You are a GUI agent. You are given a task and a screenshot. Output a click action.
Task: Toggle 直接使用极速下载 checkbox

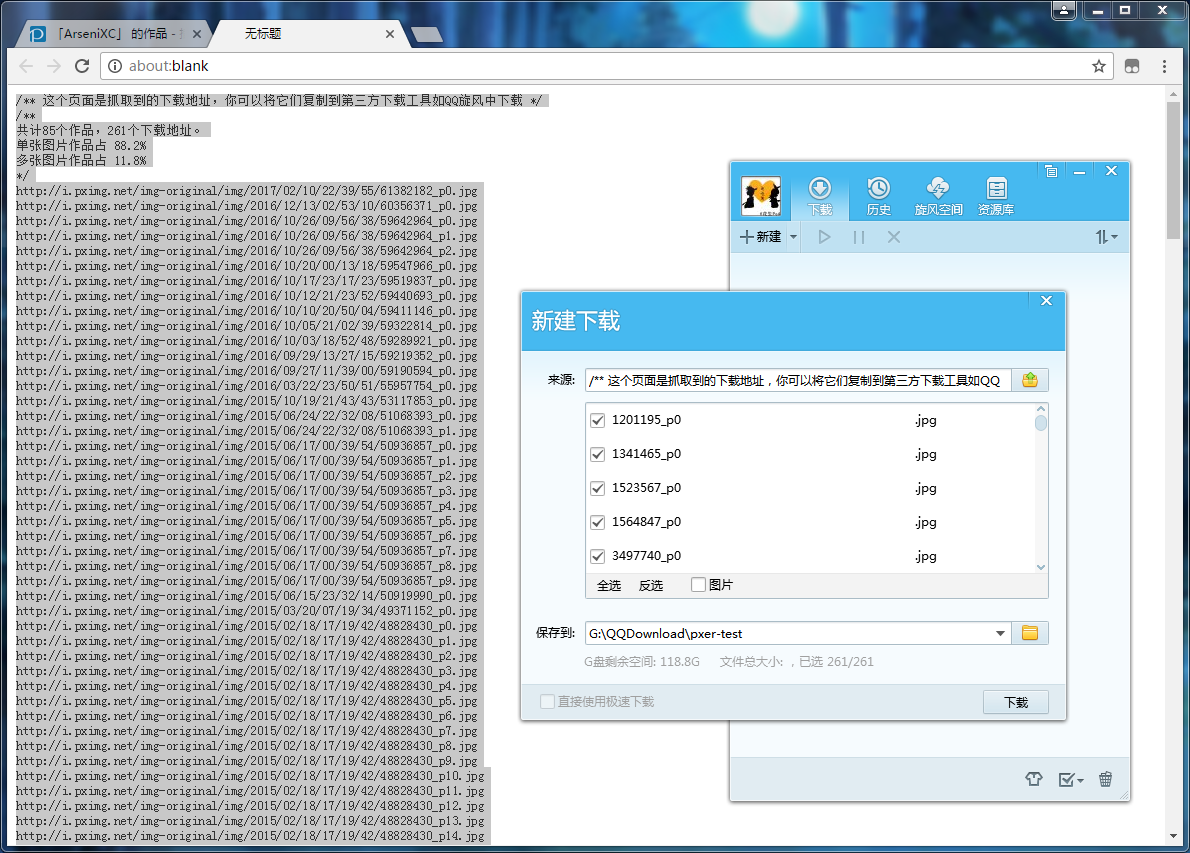[x=547, y=702]
